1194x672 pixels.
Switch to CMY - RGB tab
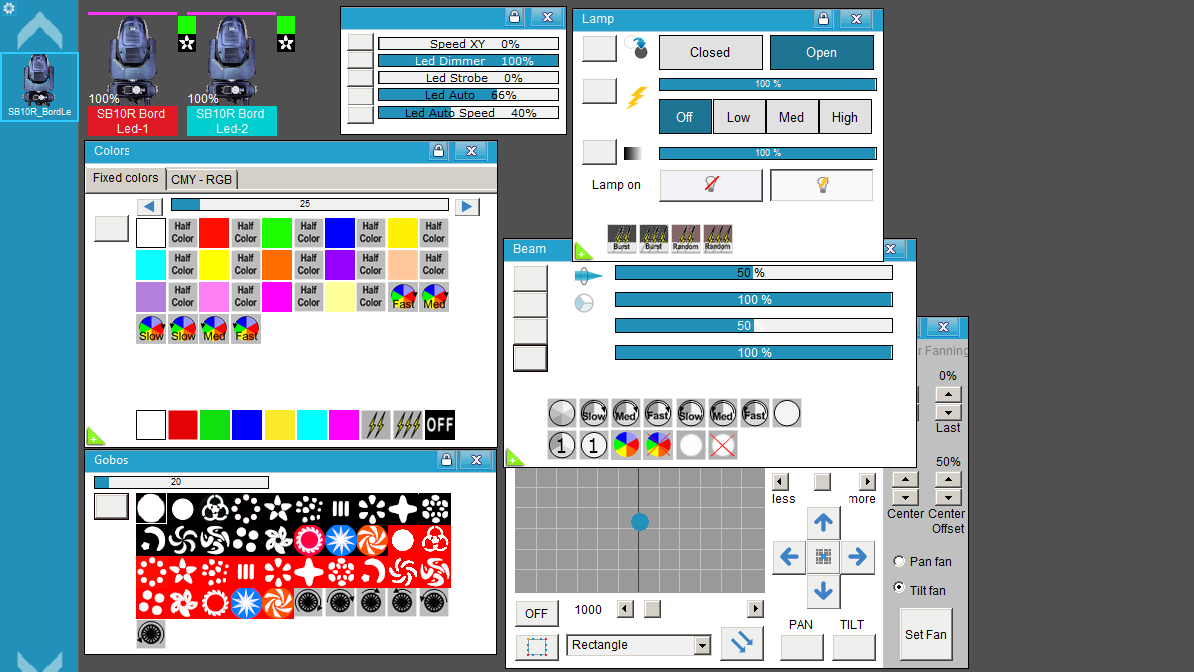(x=202, y=180)
